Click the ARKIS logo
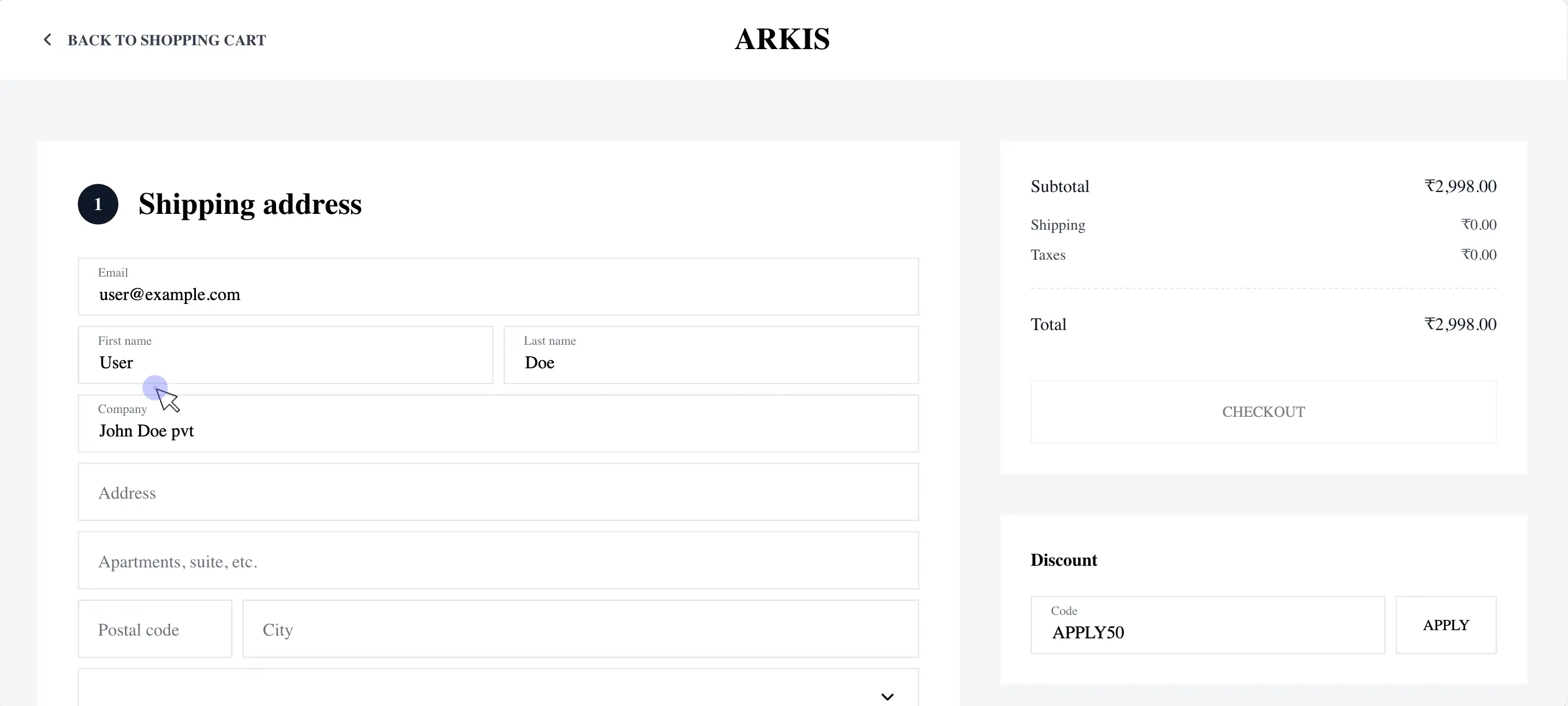The width and height of the screenshot is (1568, 706). coord(782,39)
